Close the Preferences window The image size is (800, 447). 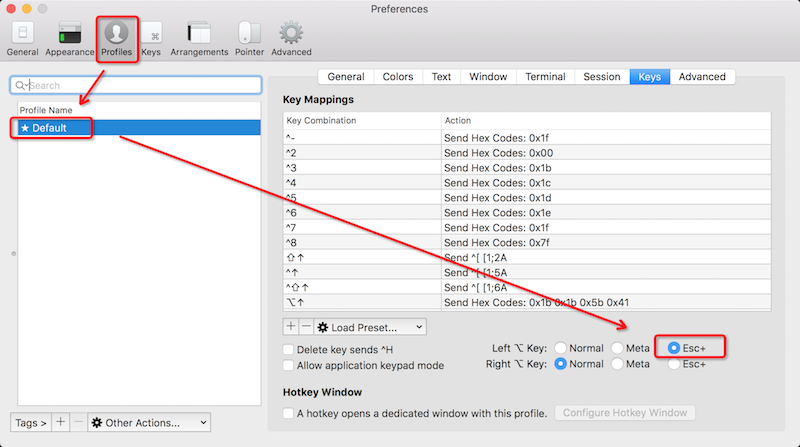tap(11, 8)
